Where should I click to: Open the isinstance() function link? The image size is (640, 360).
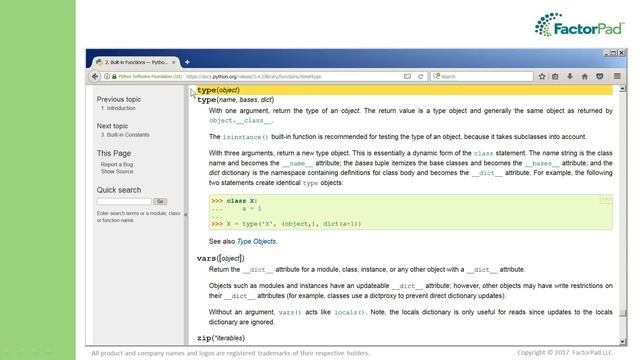click(246, 137)
